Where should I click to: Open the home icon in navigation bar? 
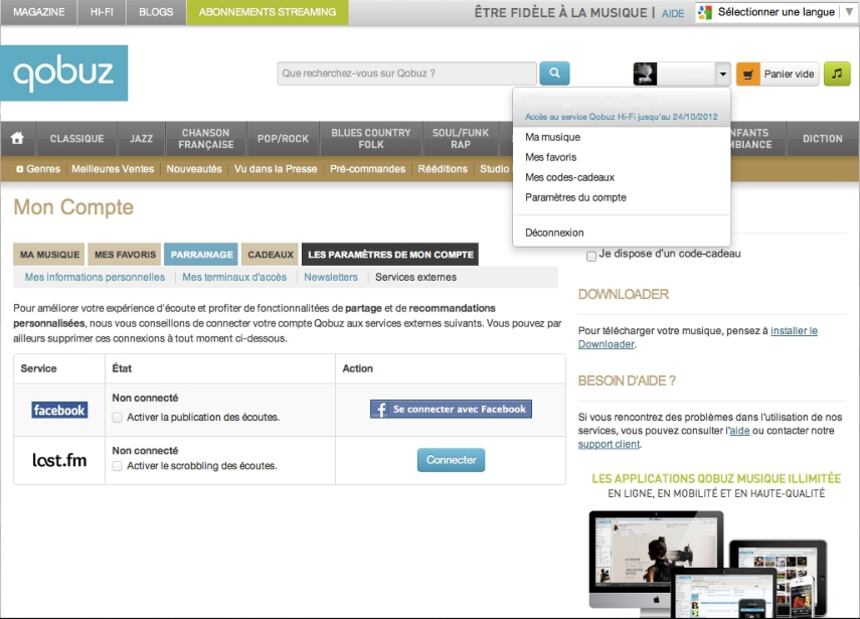coord(18,138)
